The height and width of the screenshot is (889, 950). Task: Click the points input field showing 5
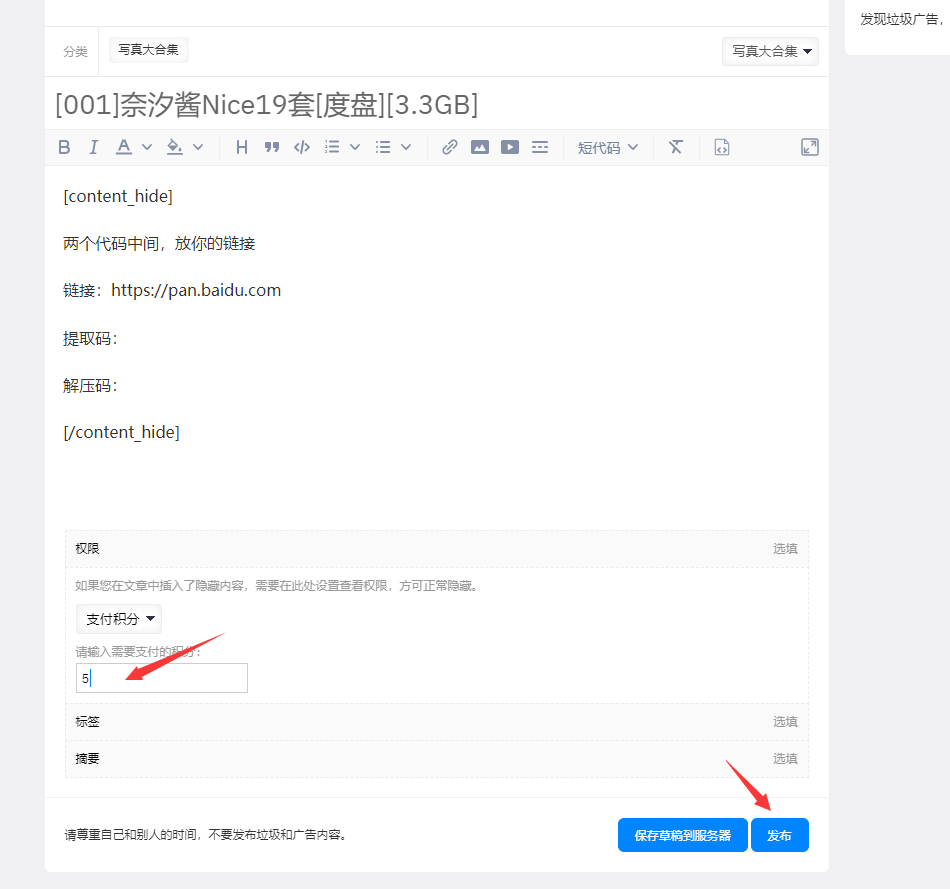click(161, 677)
